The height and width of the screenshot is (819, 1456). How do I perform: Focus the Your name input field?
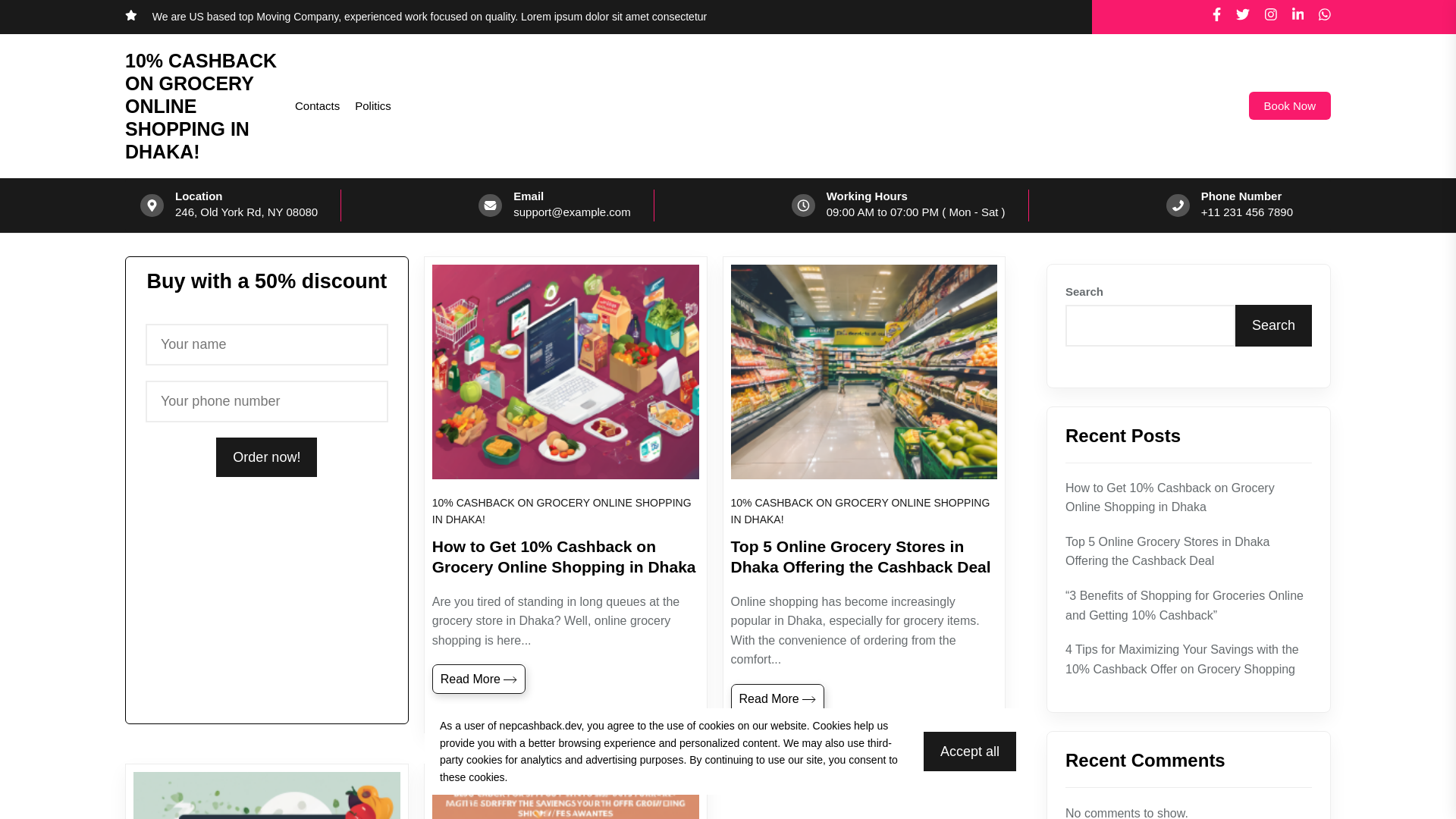pyautogui.click(x=267, y=344)
